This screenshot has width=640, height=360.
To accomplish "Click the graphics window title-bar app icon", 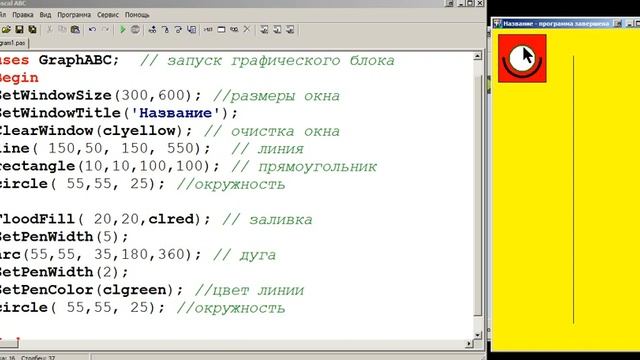I will tap(497, 24).
